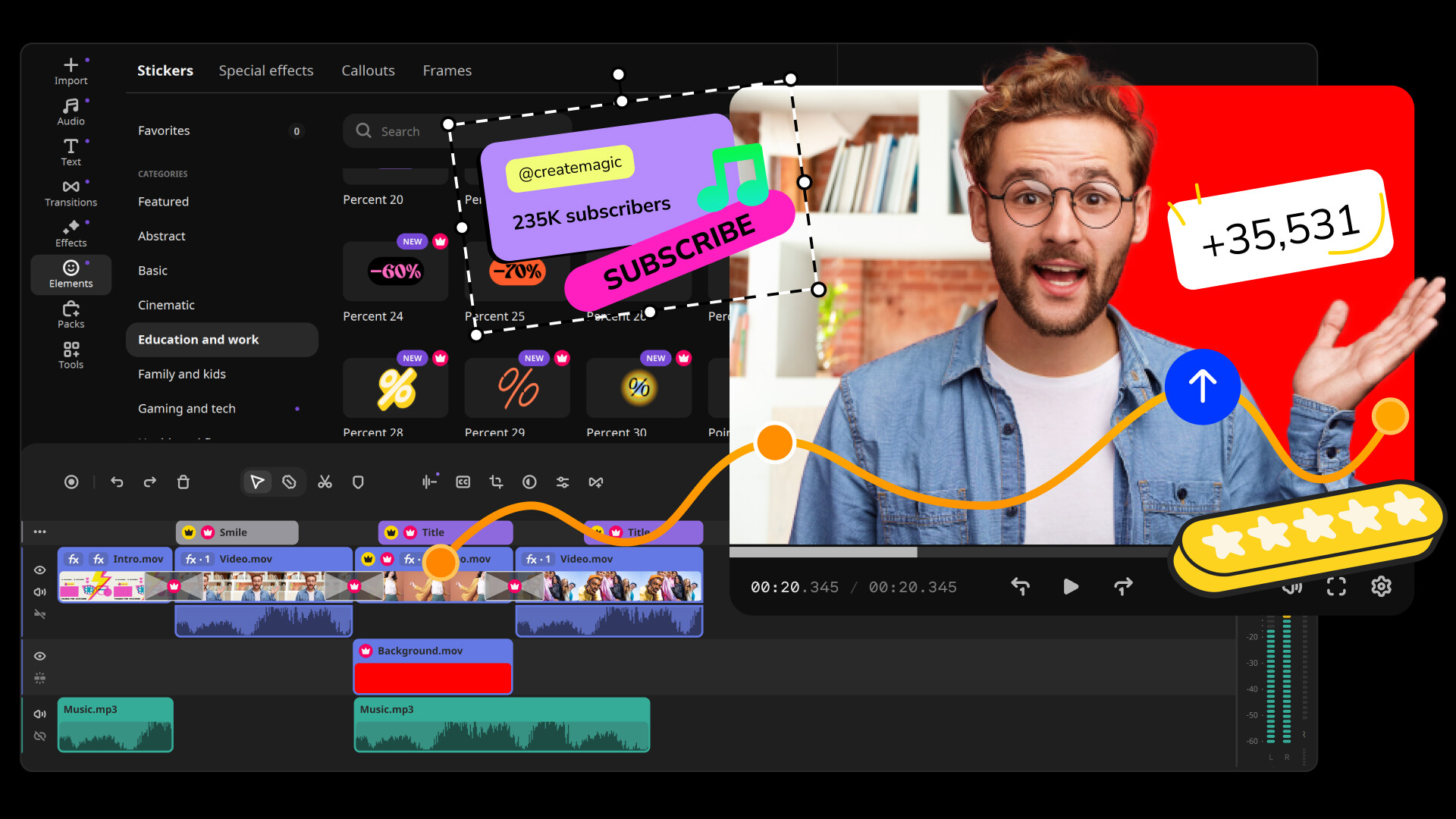Mute the Music.mp3 audio track
This screenshot has height=819, width=1456.
[x=39, y=714]
